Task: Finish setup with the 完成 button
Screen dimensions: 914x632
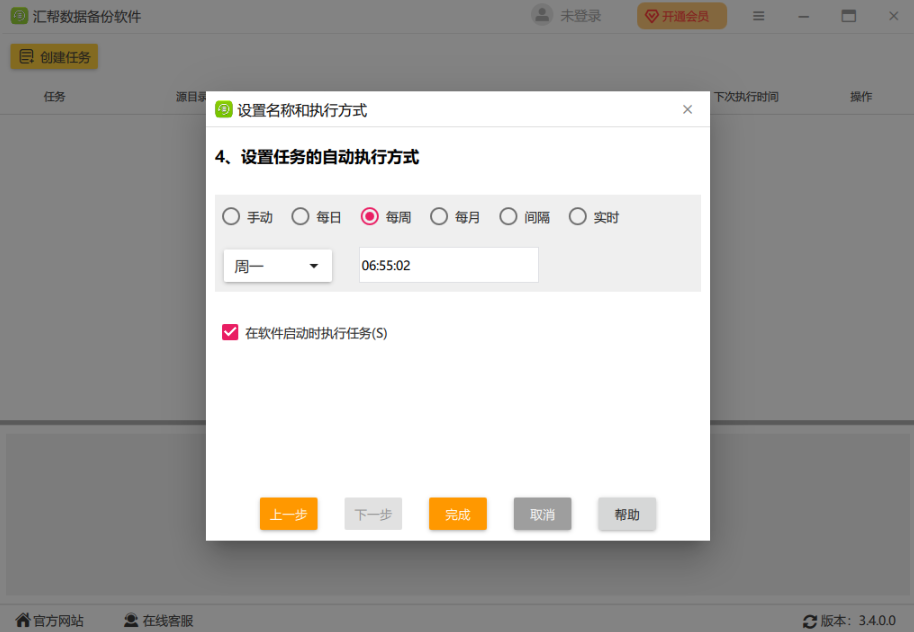Action: 458,514
